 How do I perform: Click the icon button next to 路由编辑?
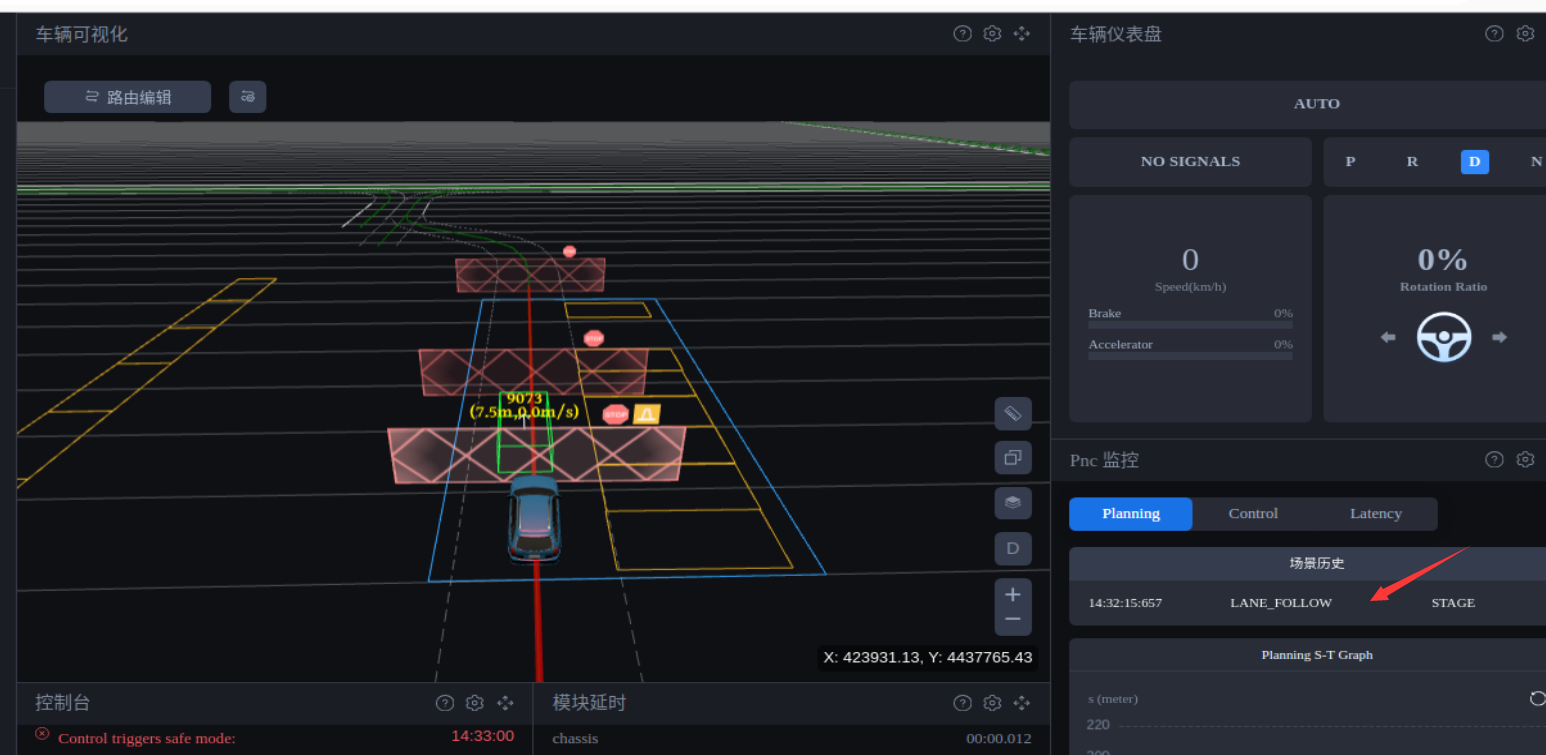(x=248, y=97)
